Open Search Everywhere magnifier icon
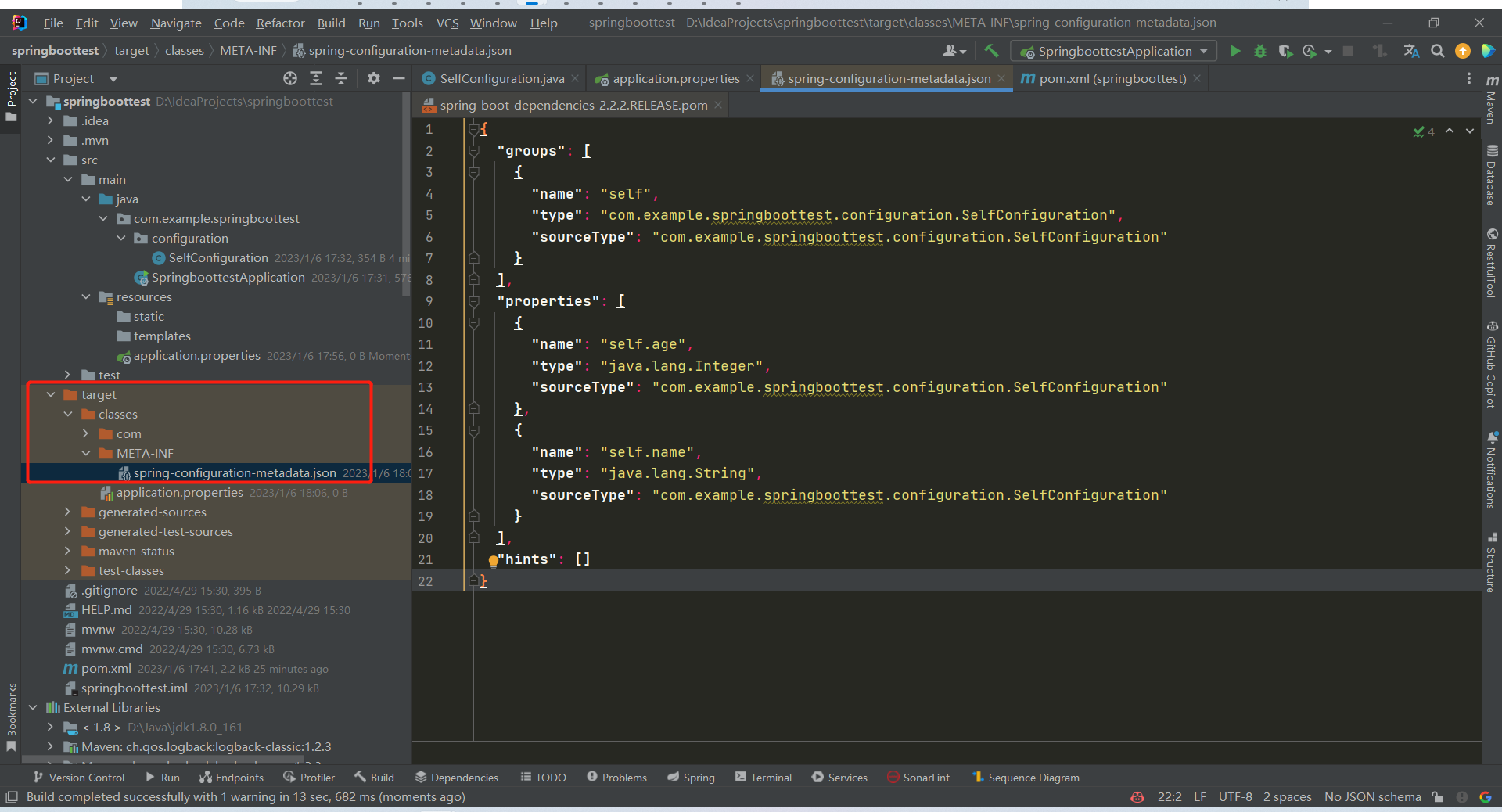The image size is (1502, 812). [1437, 51]
